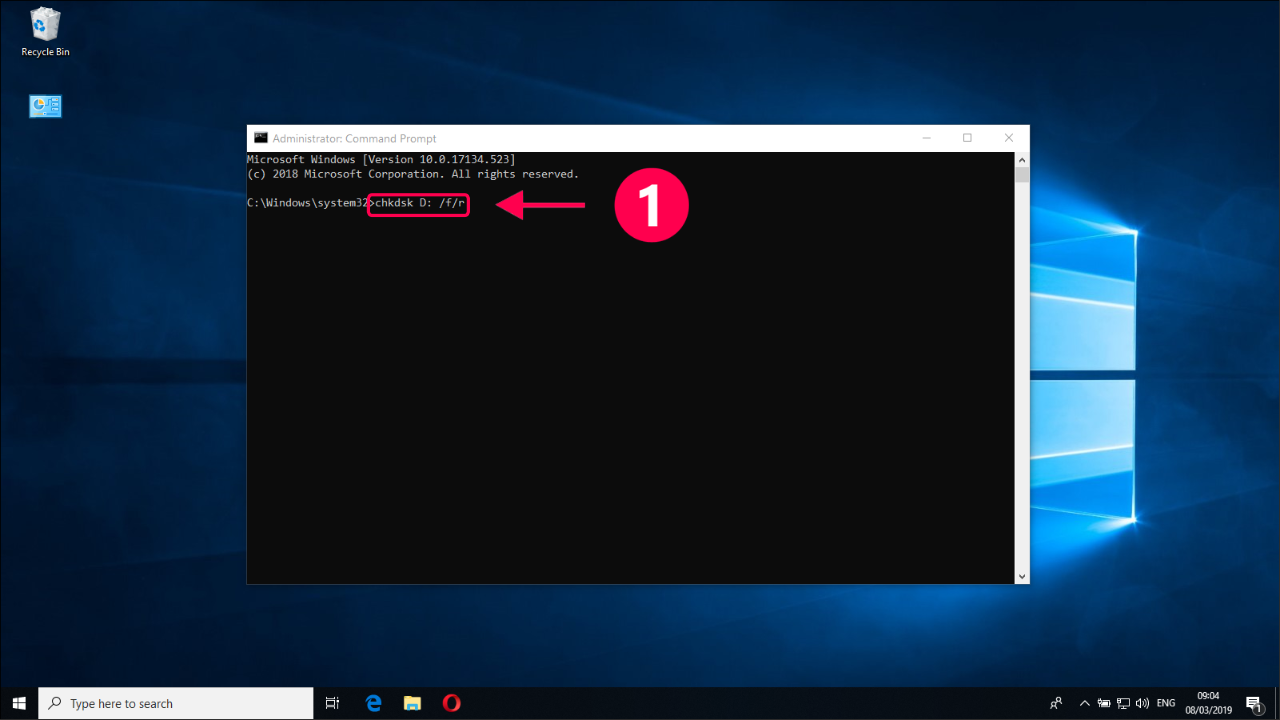Close the Command Prompt window
The width and height of the screenshot is (1280, 720).
click(1009, 138)
